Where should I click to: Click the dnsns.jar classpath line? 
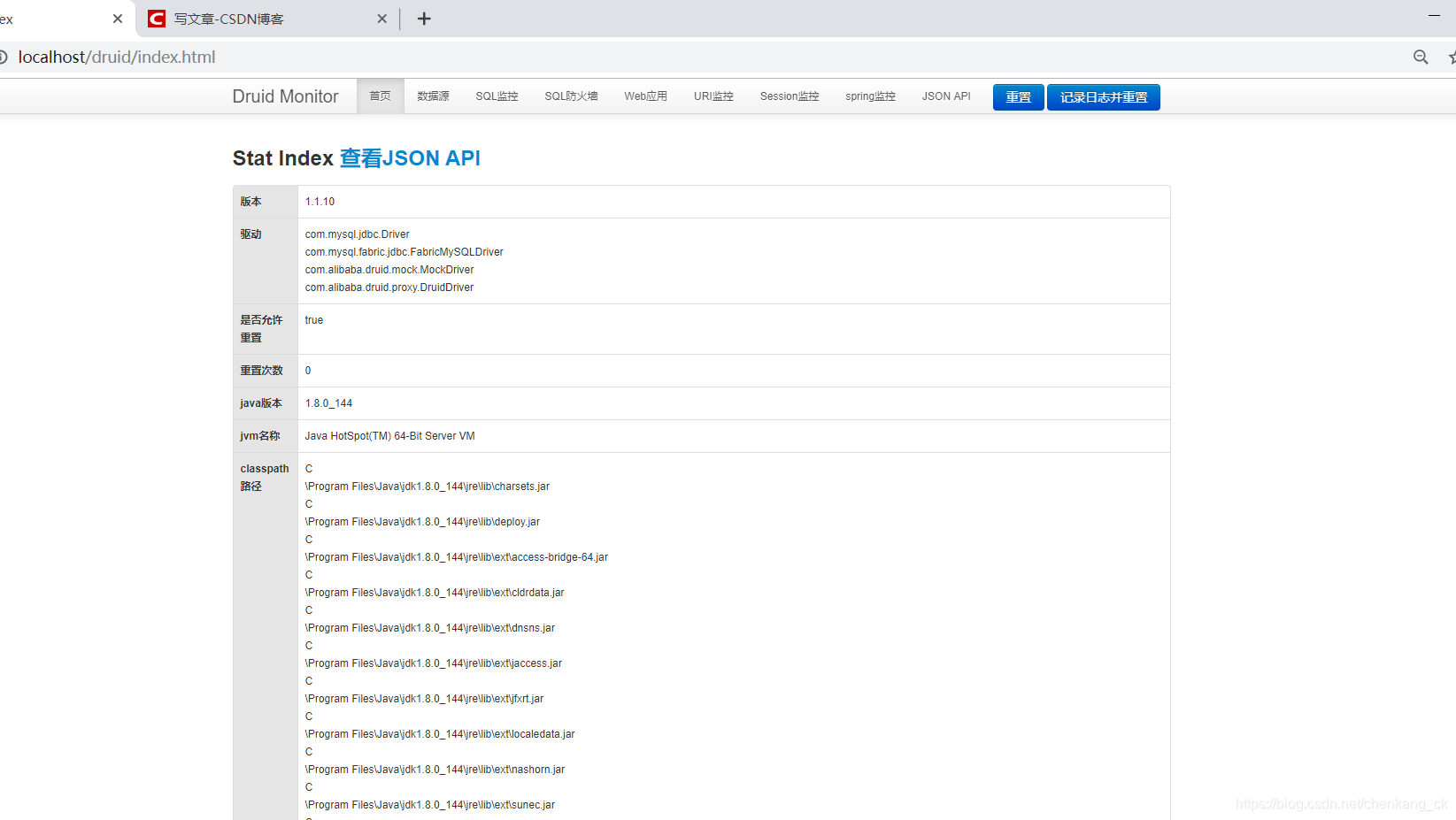coord(430,628)
